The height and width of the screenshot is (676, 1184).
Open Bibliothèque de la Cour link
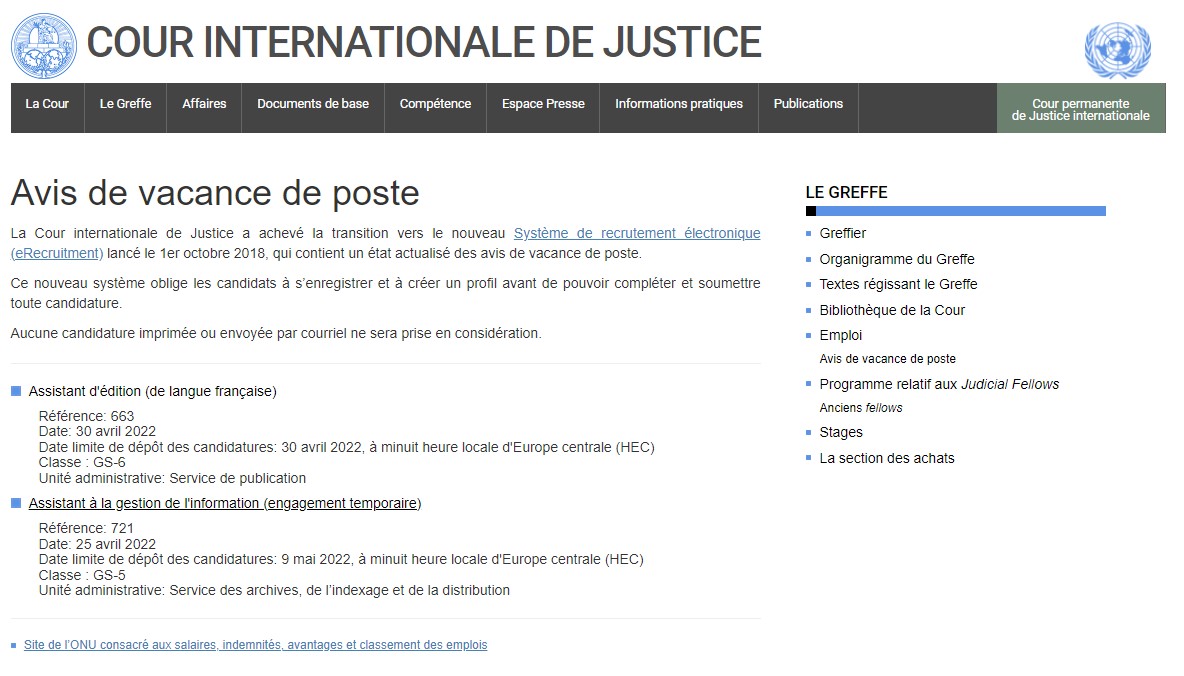click(892, 310)
